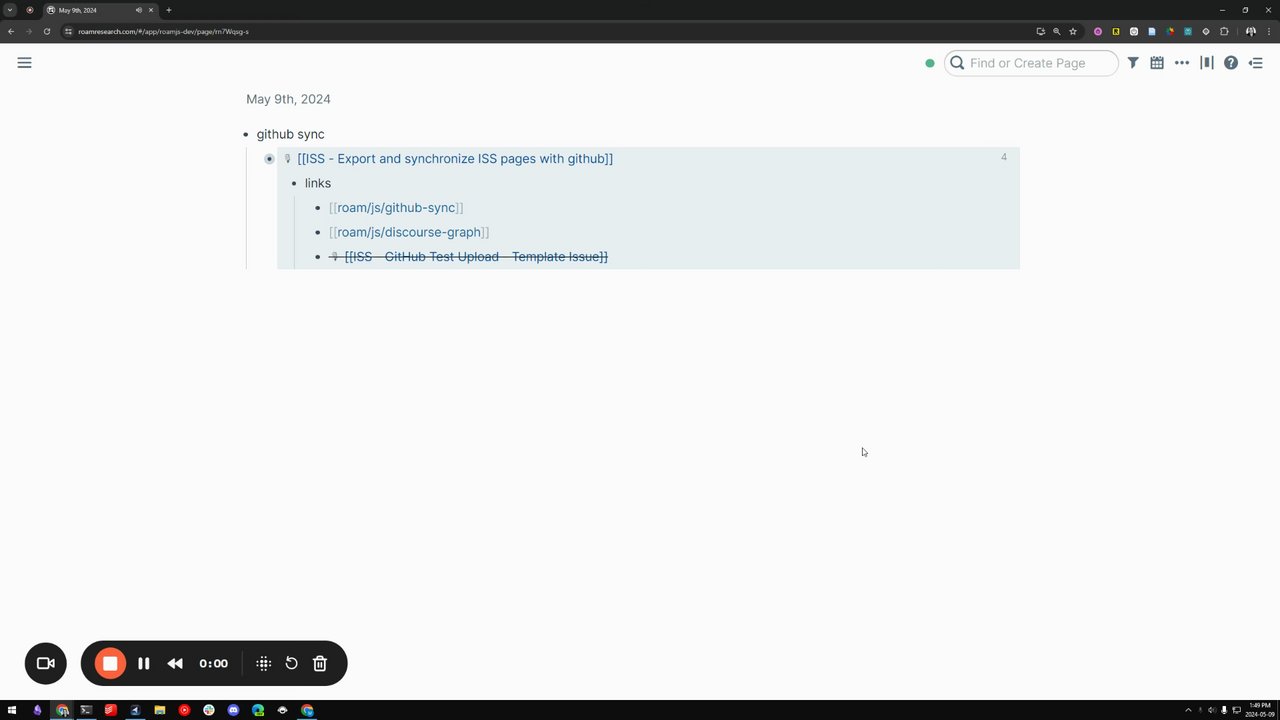Open the Windows Start menu
Viewport: 1280px width, 720px height.
(x=13, y=710)
